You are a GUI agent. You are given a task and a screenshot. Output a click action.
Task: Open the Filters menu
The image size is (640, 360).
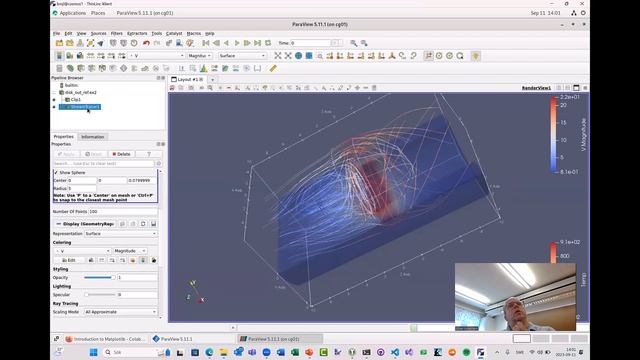(117, 33)
